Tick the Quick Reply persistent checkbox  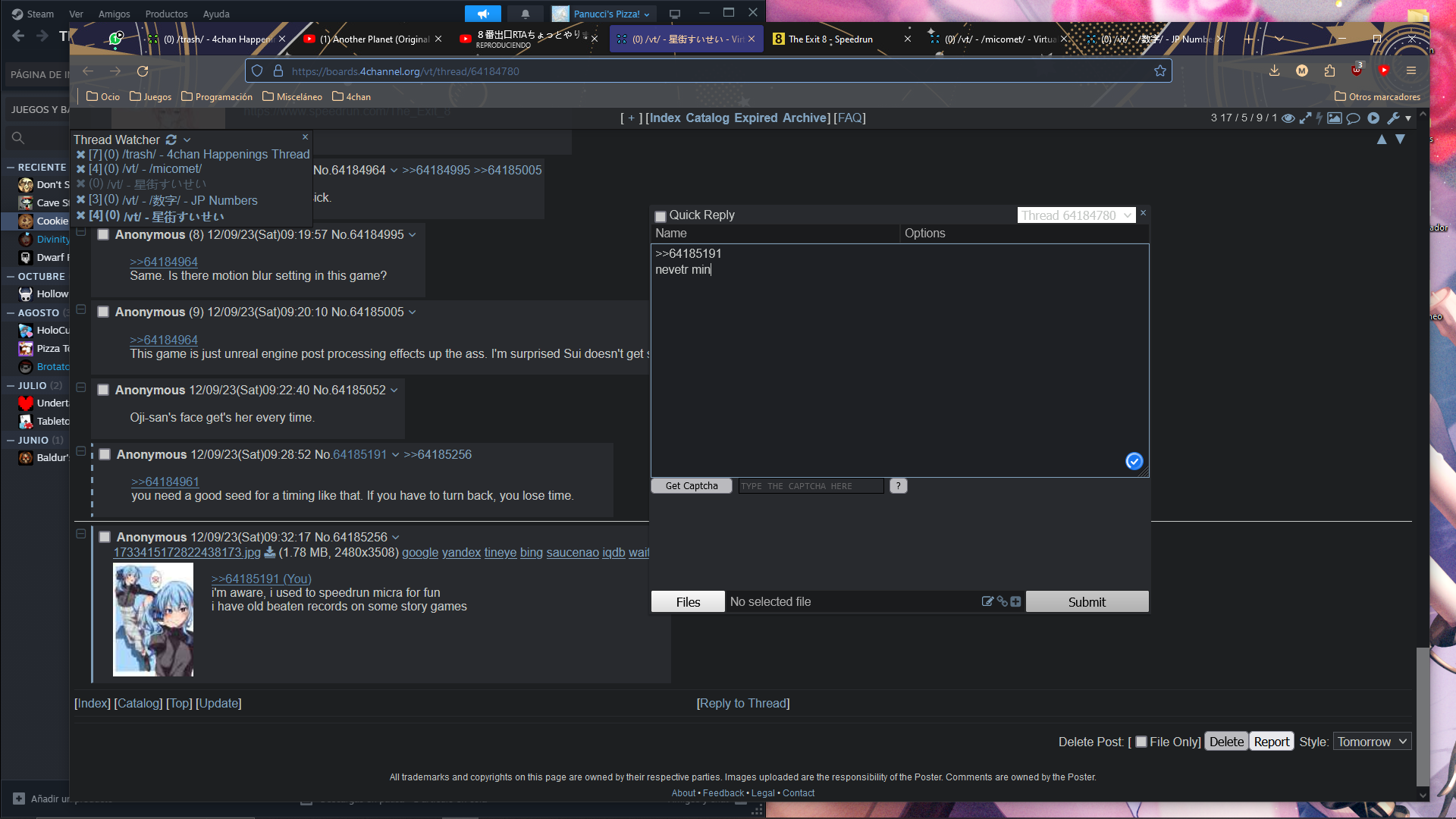(661, 216)
